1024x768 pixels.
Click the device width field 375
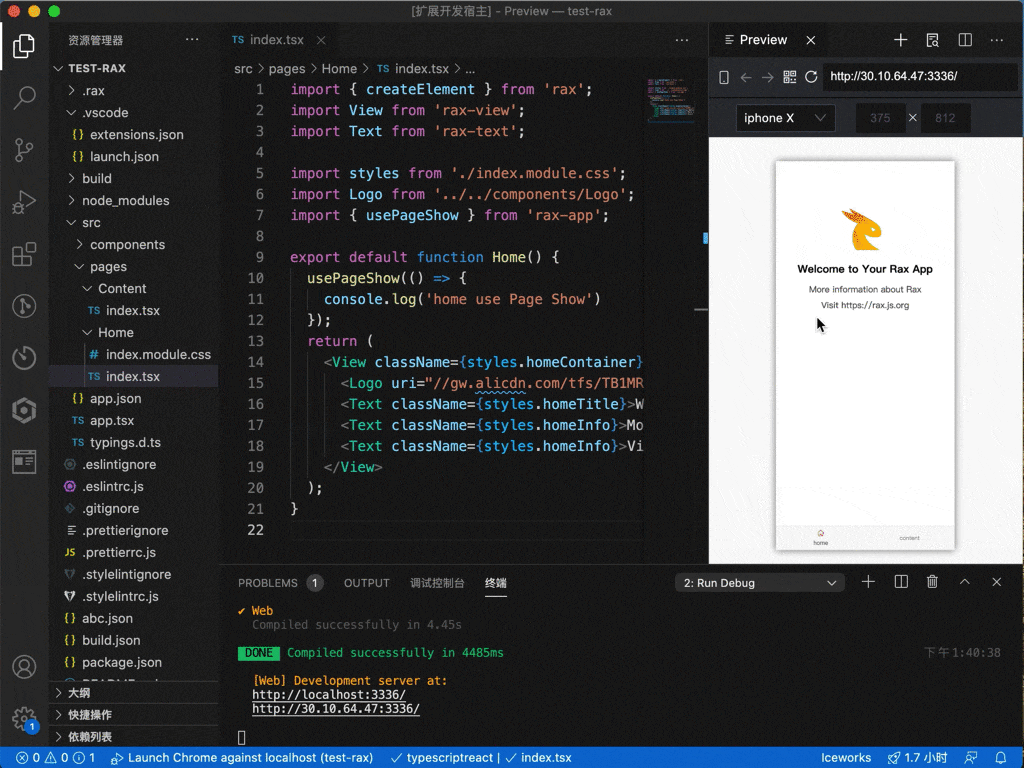click(880, 118)
